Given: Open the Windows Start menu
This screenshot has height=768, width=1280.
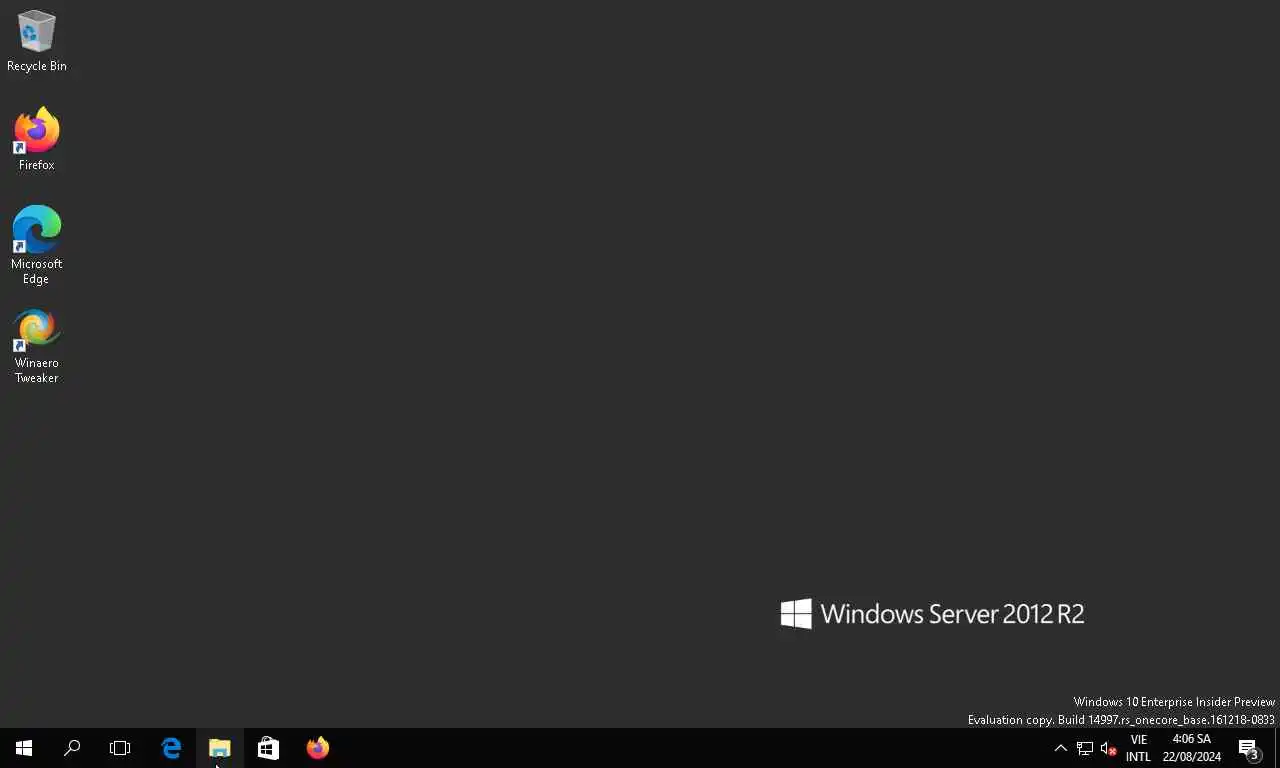Looking at the screenshot, I should point(24,748).
